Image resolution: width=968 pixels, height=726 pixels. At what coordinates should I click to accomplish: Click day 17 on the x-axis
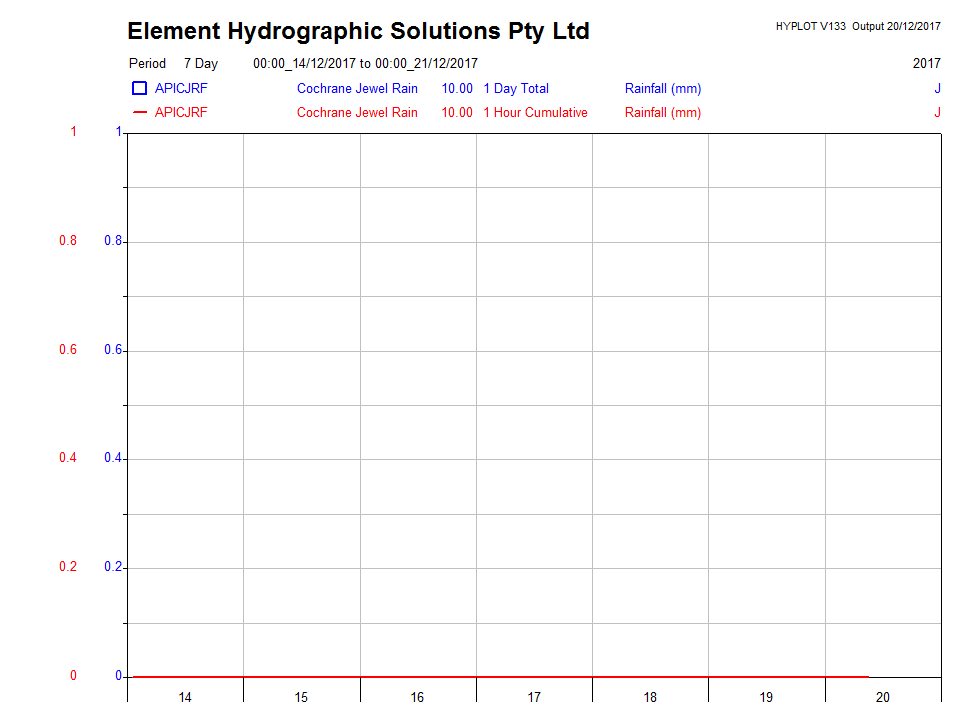(x=534, y=697)
